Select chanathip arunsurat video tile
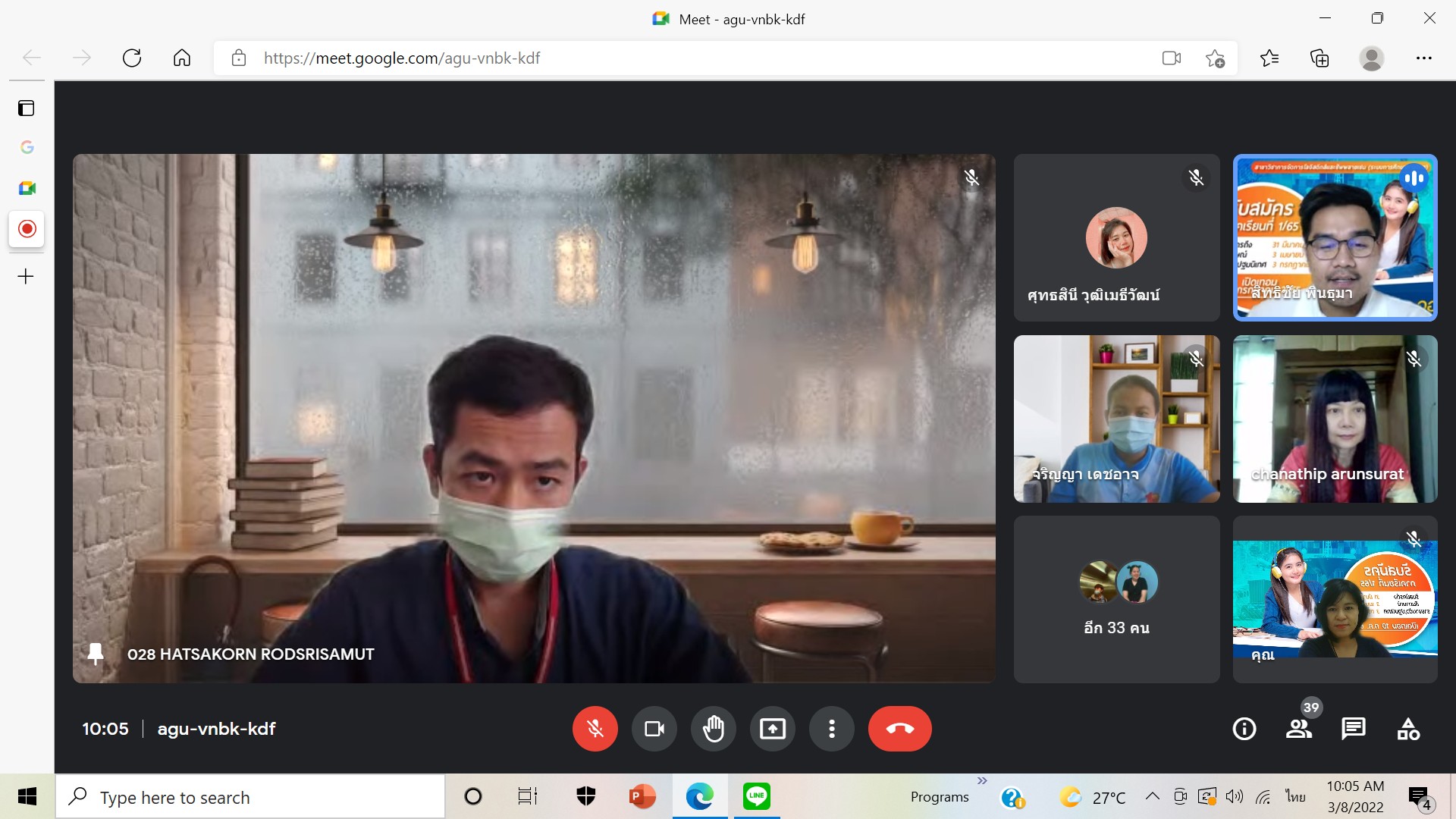Viewport: 1456px width, 819px height. 1335,419
